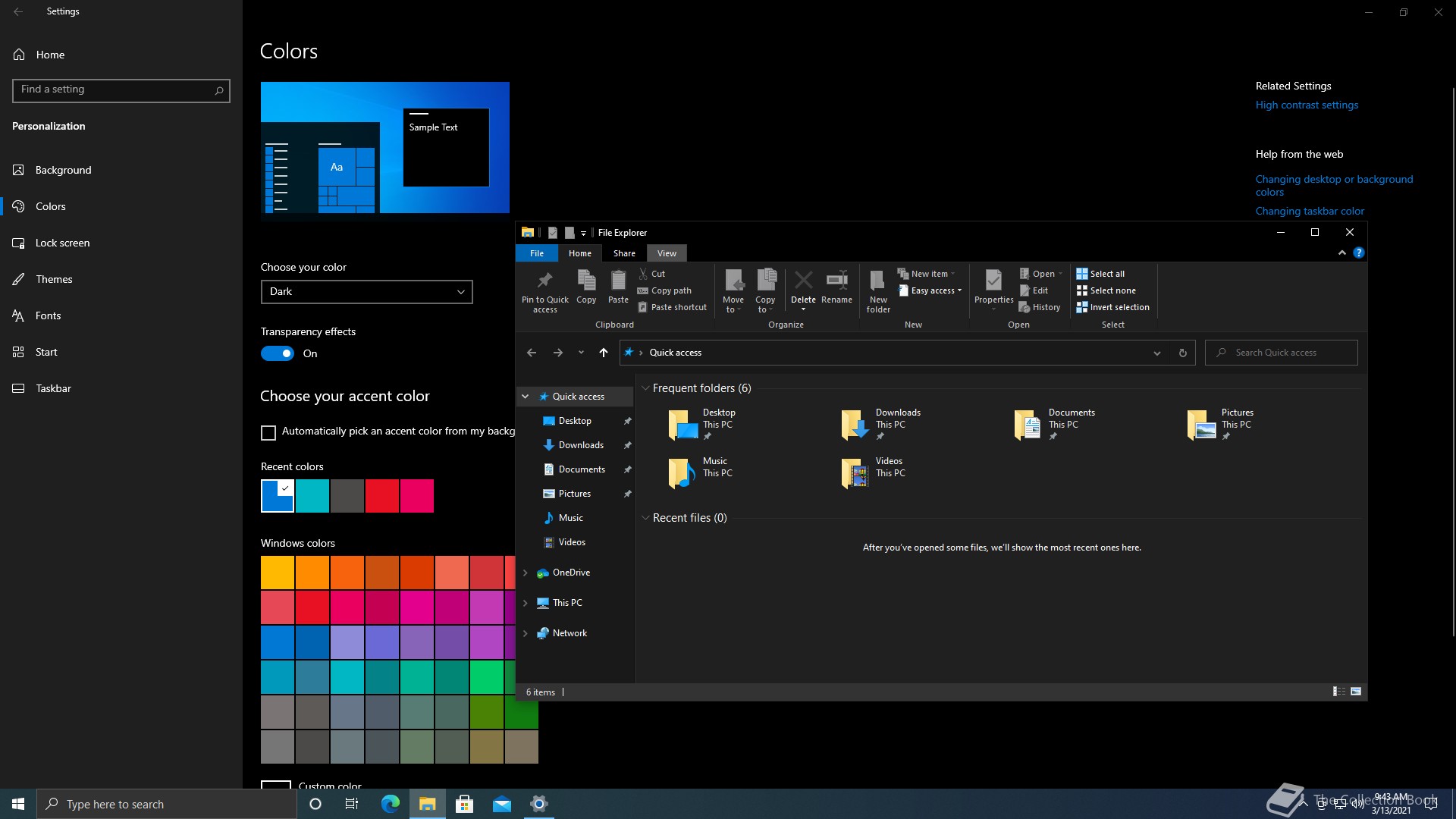Click the red Delete icon
Screen dimensions: 1456x819
(803, 280)
